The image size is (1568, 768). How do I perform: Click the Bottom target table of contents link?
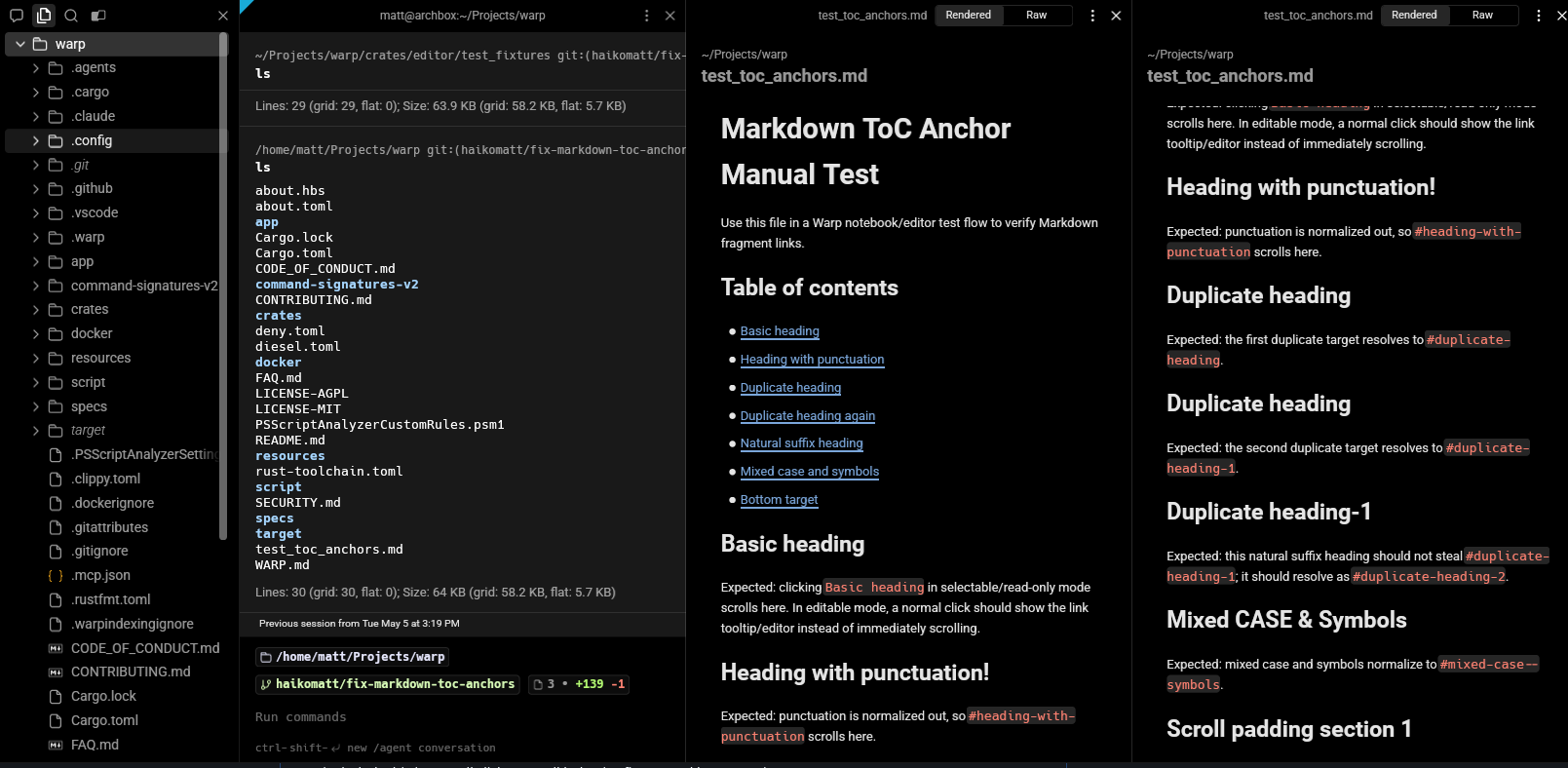779,500
